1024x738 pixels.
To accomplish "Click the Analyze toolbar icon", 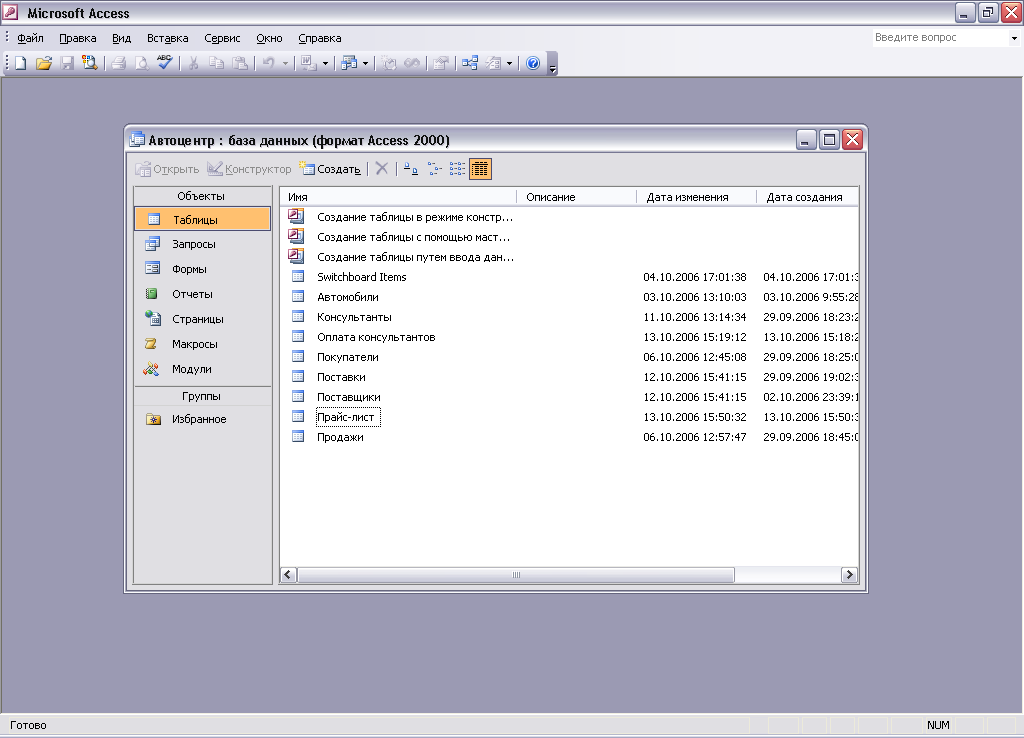I will click(x=349, y=63).
